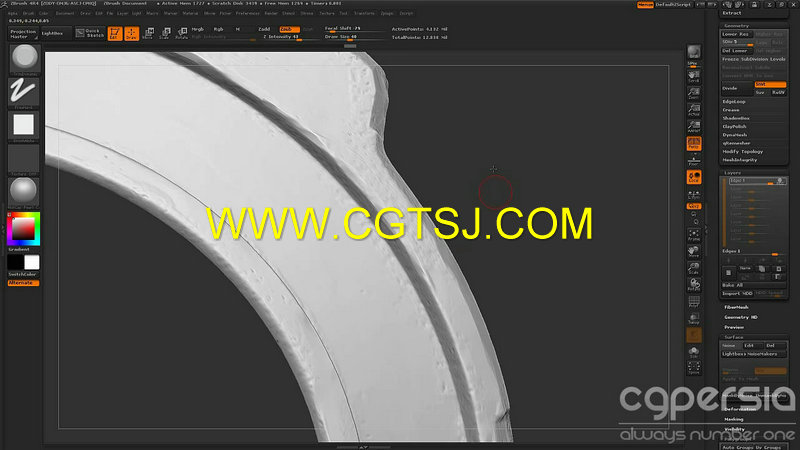Select the Scale transform tool
The width and height of the screenshot is (800, 450).
(164, 34)
